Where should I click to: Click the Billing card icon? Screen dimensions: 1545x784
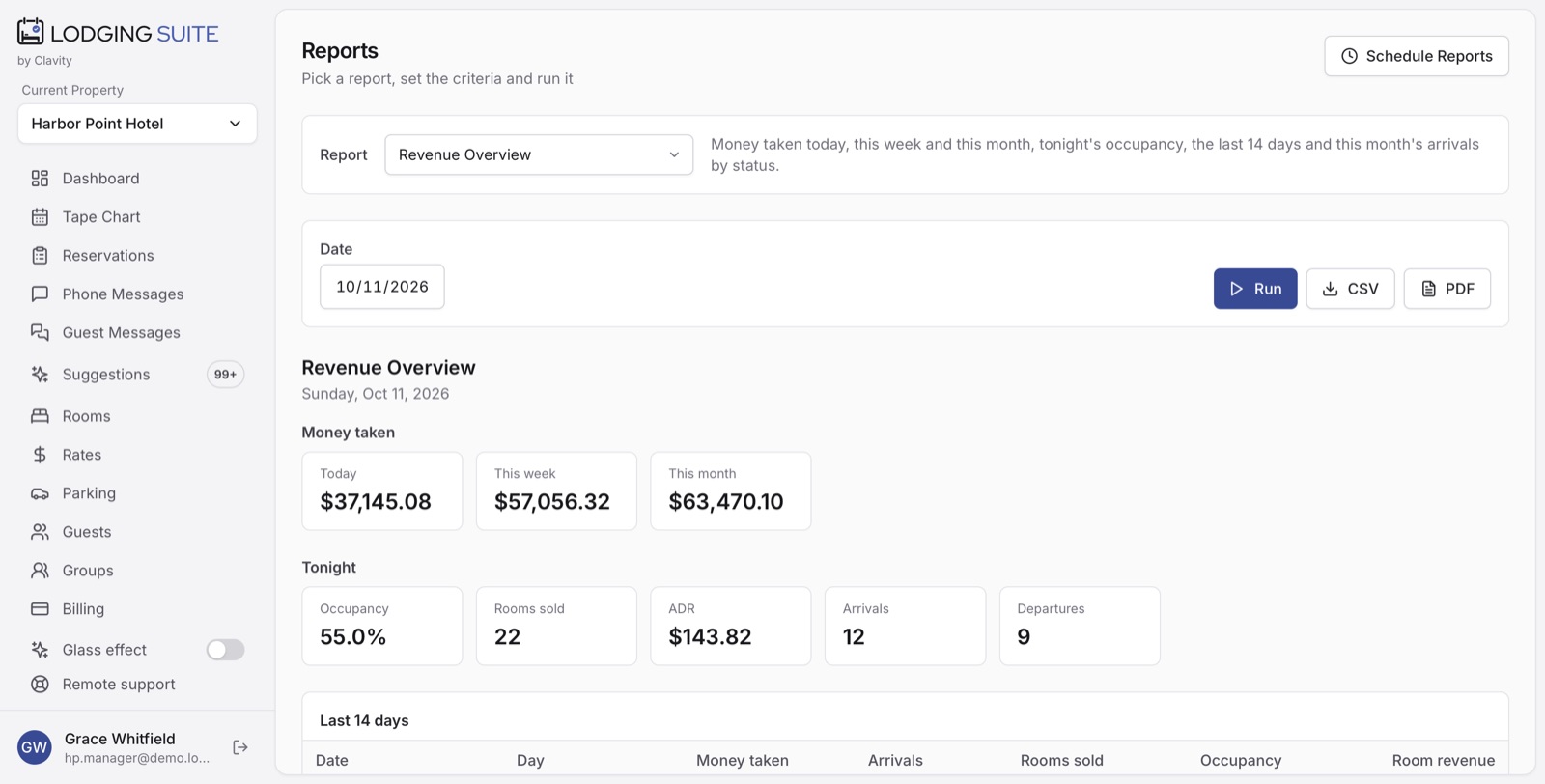40,609
